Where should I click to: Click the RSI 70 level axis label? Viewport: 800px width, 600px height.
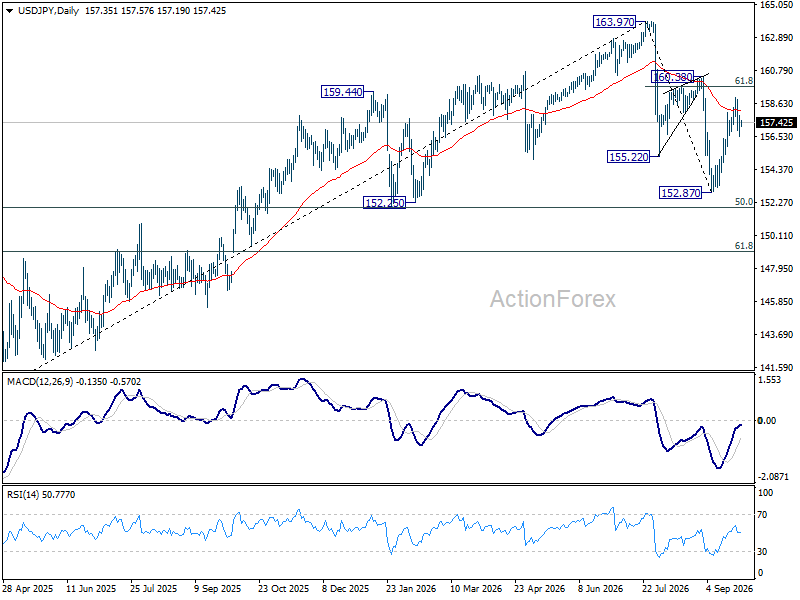click(762, 515)
